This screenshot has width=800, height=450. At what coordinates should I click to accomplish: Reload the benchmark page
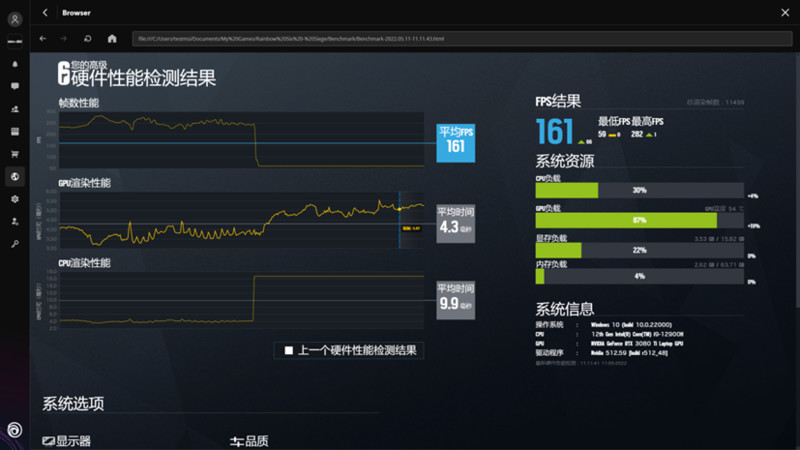[x=87, y=38]
